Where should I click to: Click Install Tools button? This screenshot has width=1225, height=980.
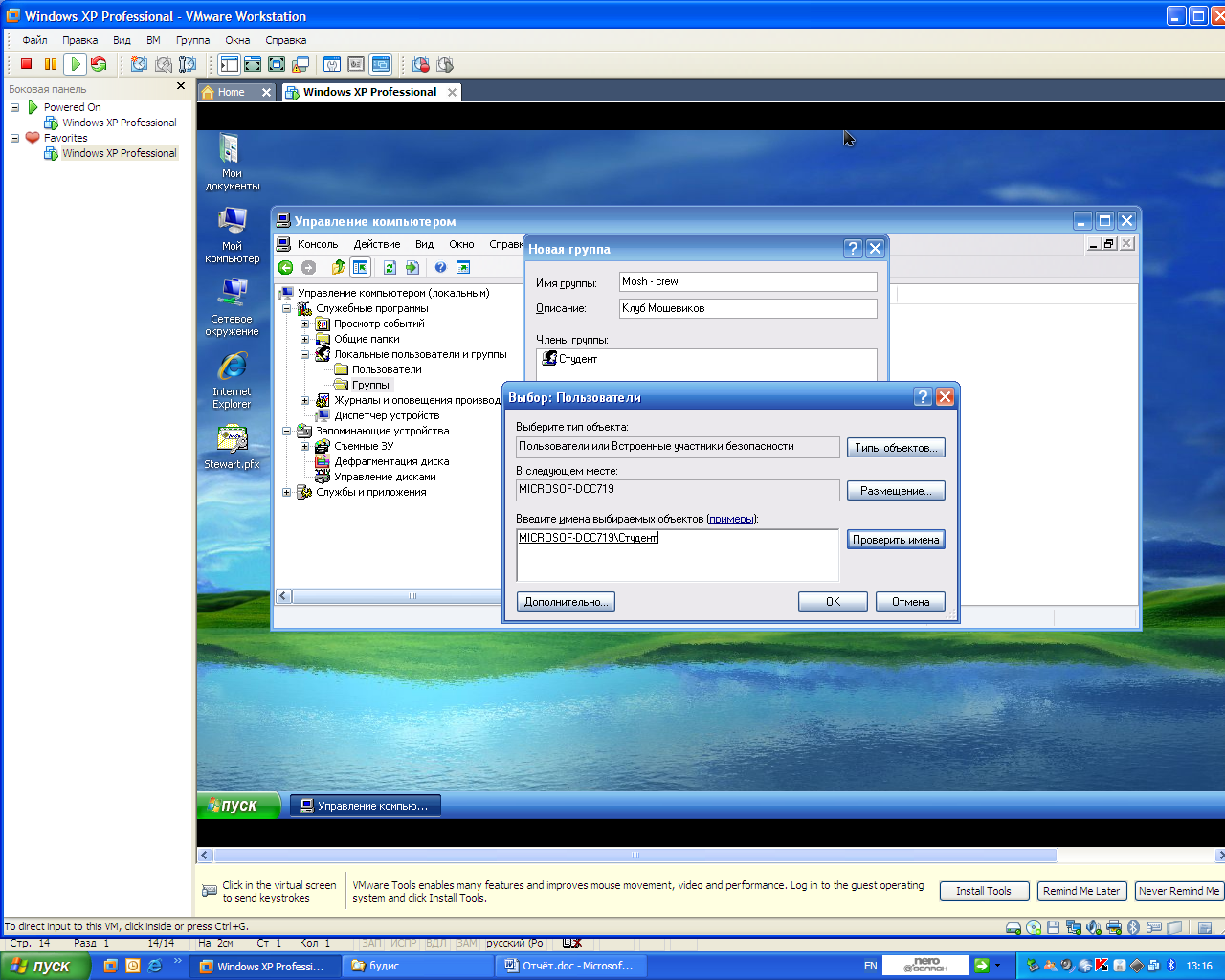click(984, 891)
